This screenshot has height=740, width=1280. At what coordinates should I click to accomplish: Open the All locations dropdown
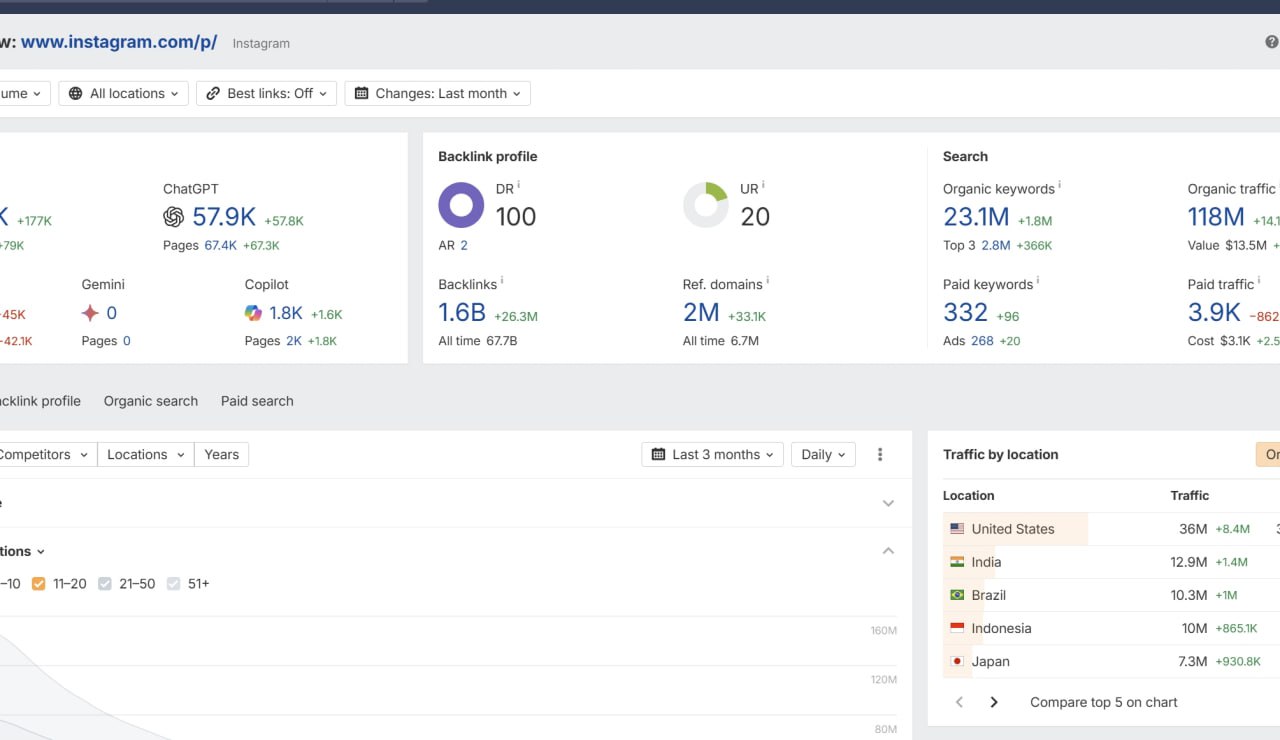coord(124,94)
